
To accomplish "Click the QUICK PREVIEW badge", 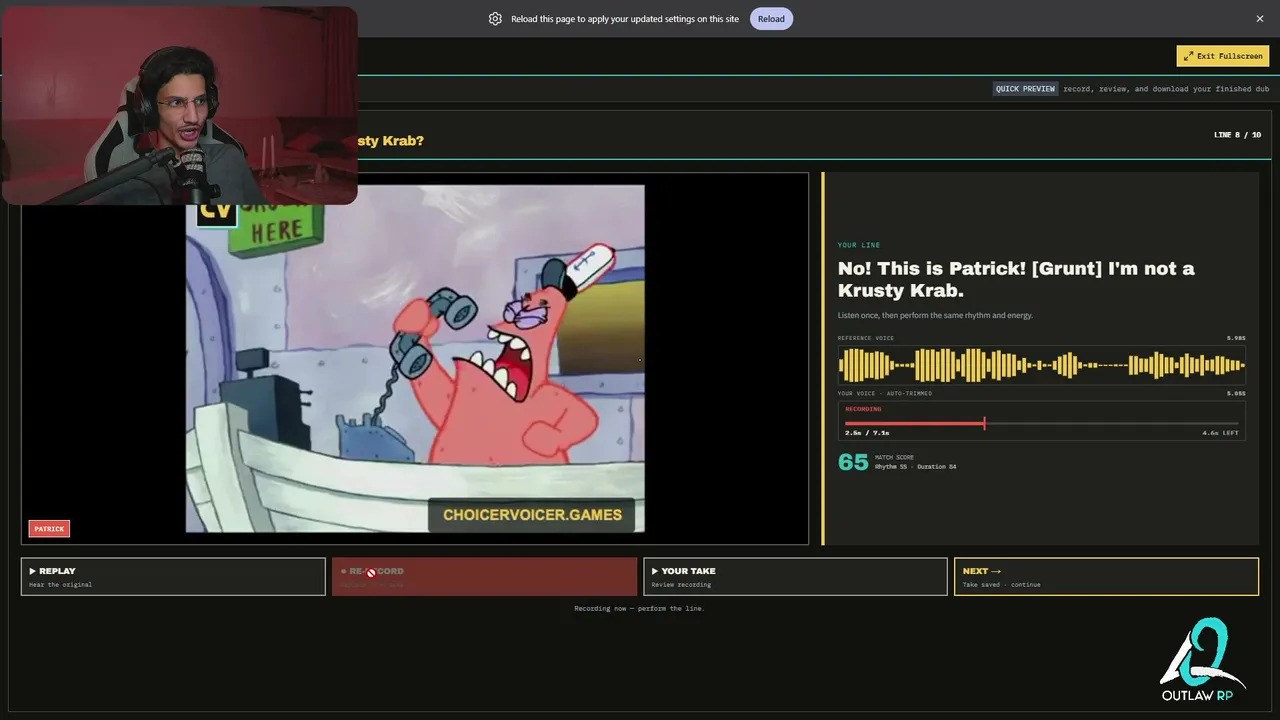I will (x=1025, y=89).
